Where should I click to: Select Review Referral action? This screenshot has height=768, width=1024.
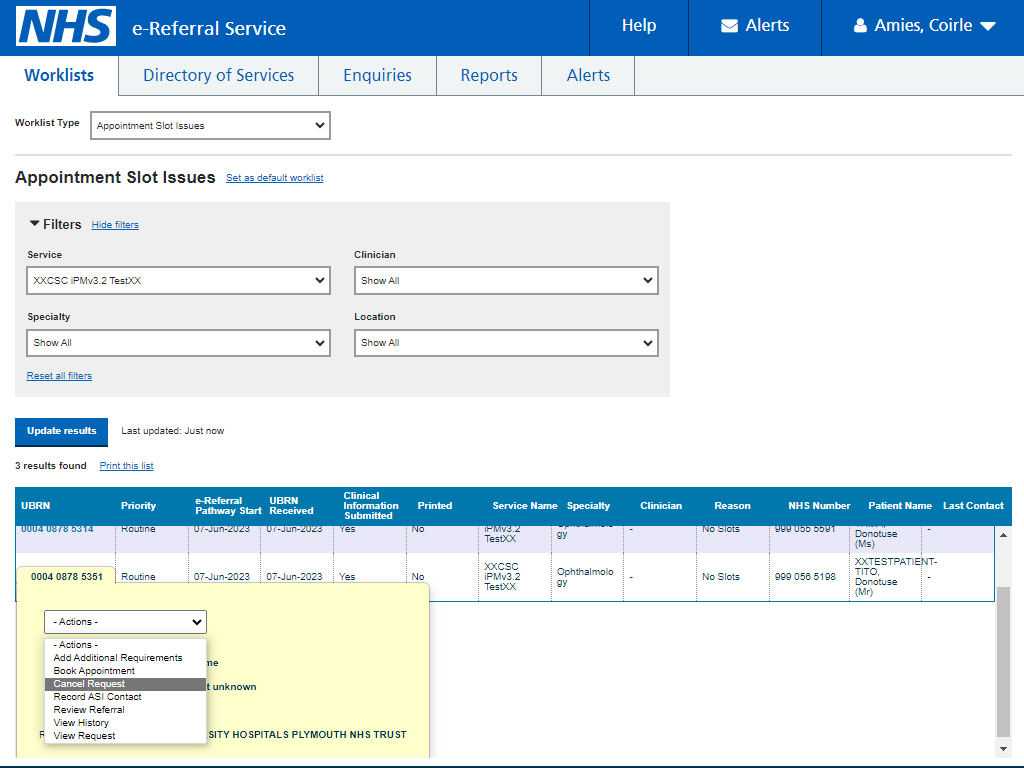(x=125, y=710)
